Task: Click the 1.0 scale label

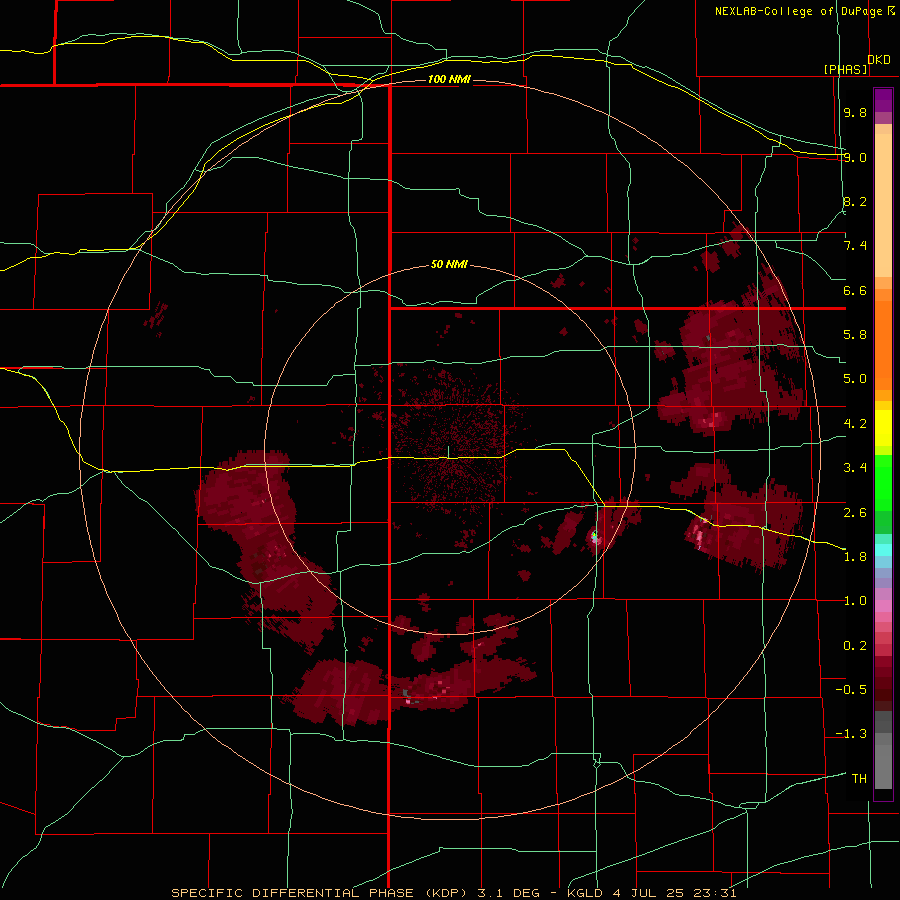Action: click(x=855, y=601)
